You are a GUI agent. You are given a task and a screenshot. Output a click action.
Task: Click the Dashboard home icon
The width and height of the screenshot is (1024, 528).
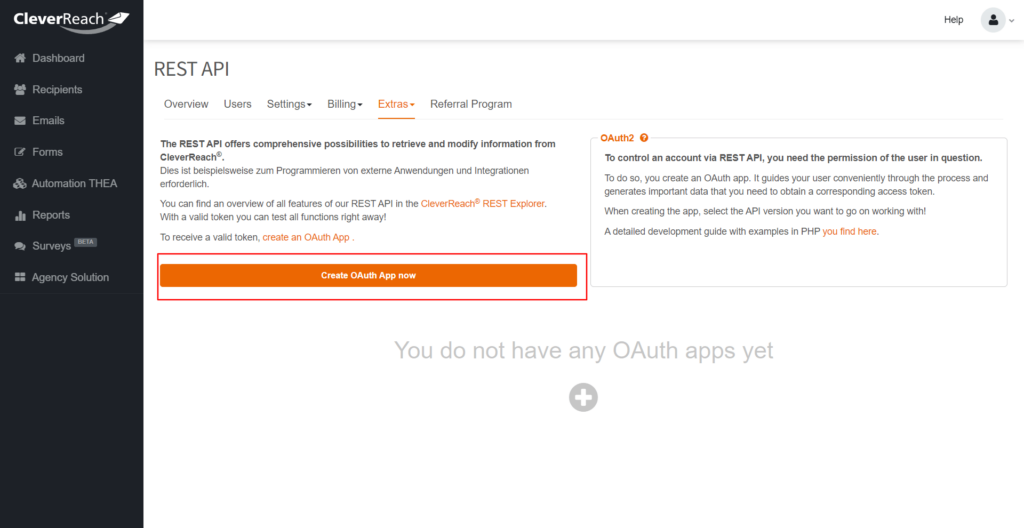tap(20, 58)
